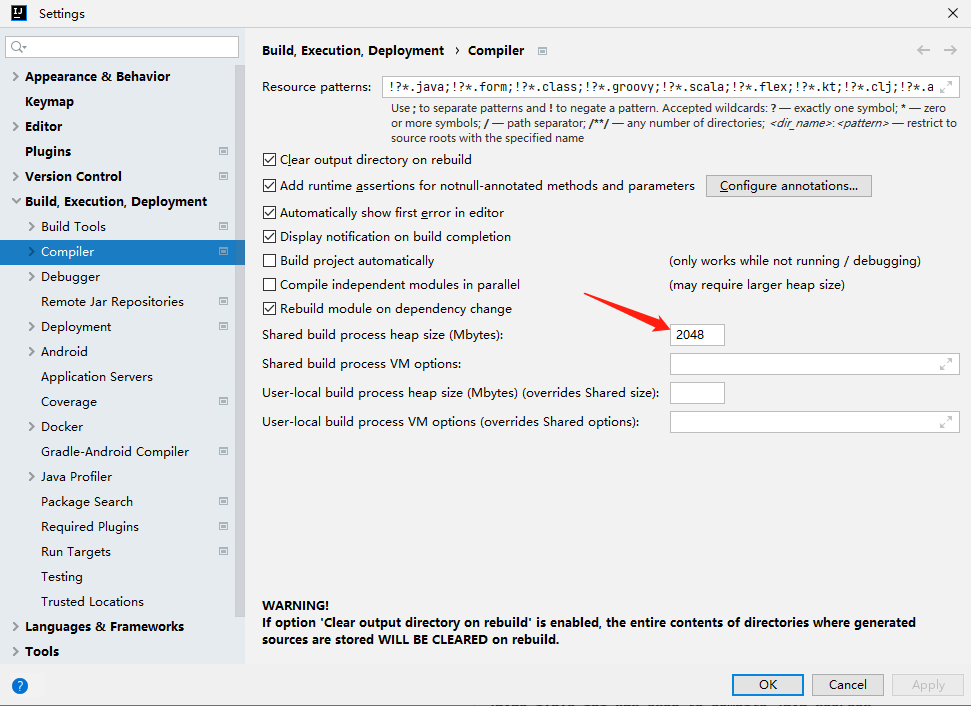Select Application Servers in the tree
This screenshot has width=971, height=706.
pyautogui.click(x=97, y=377)
